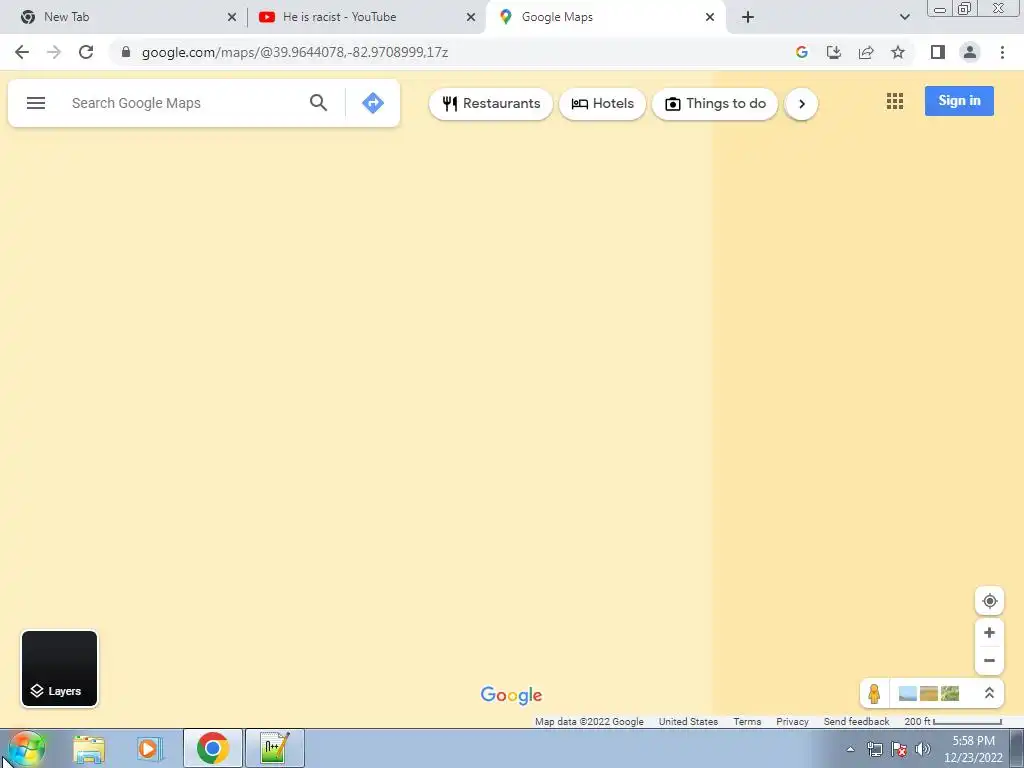1024x768 pixels.
Task: Show more category chips with the right arrow
Action: (x=801, y=104)
